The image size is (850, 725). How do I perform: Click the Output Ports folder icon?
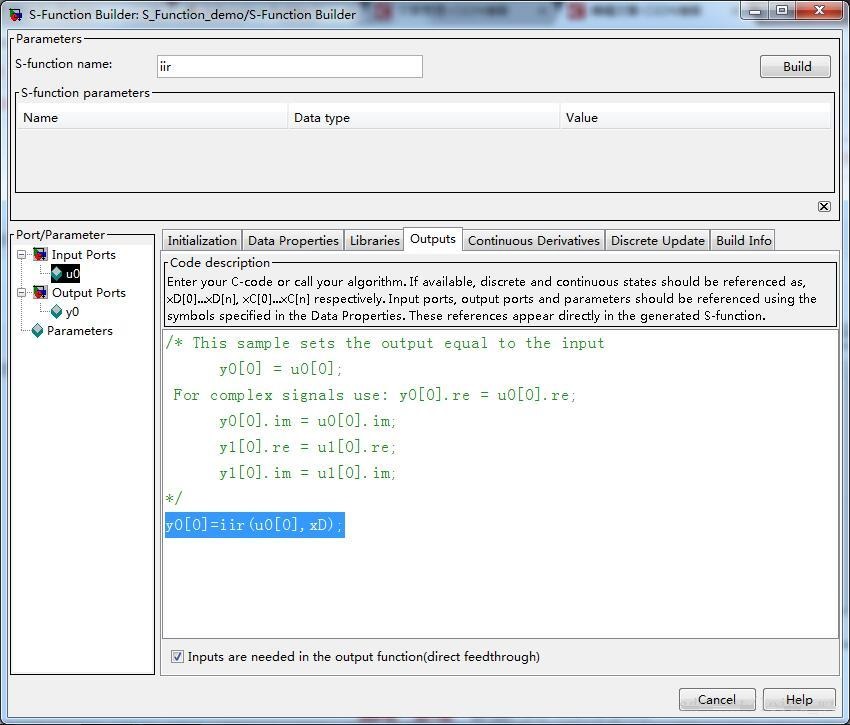pyautogui.click(x=40, y=292)
